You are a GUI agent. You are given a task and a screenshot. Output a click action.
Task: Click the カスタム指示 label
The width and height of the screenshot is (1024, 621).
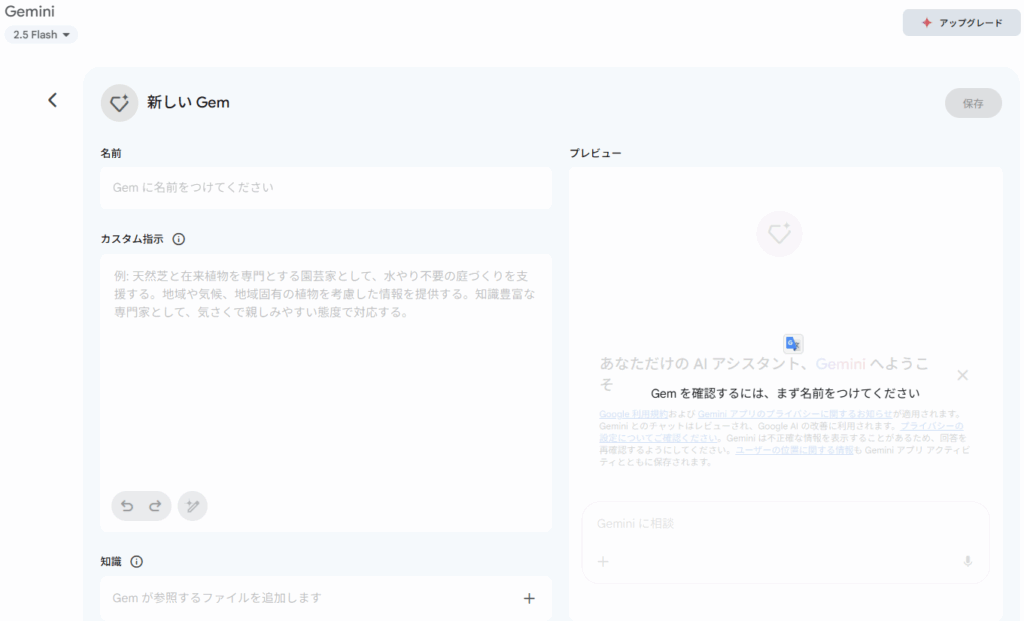tap(132, 239)
